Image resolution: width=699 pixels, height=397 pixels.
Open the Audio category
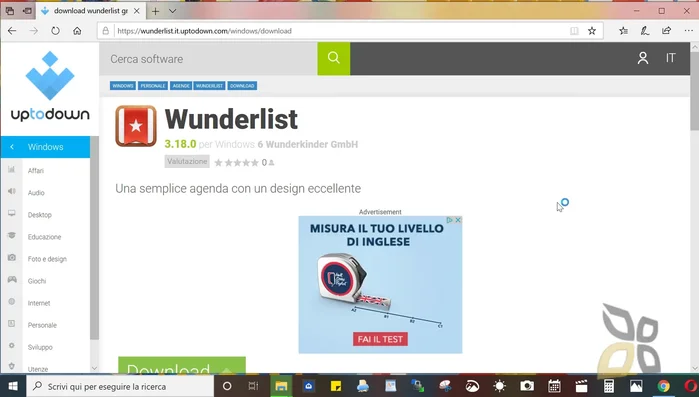tap(36, 193)
